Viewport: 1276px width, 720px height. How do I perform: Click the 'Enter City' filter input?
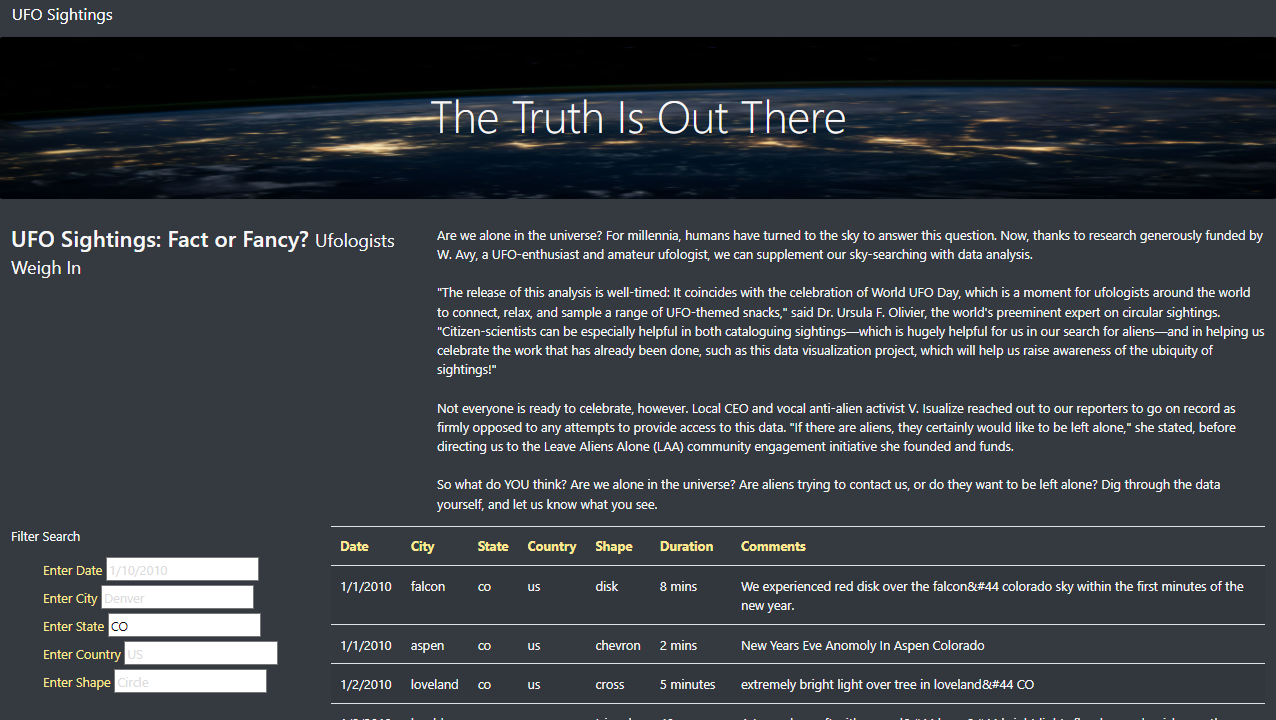tap(177, 596)
